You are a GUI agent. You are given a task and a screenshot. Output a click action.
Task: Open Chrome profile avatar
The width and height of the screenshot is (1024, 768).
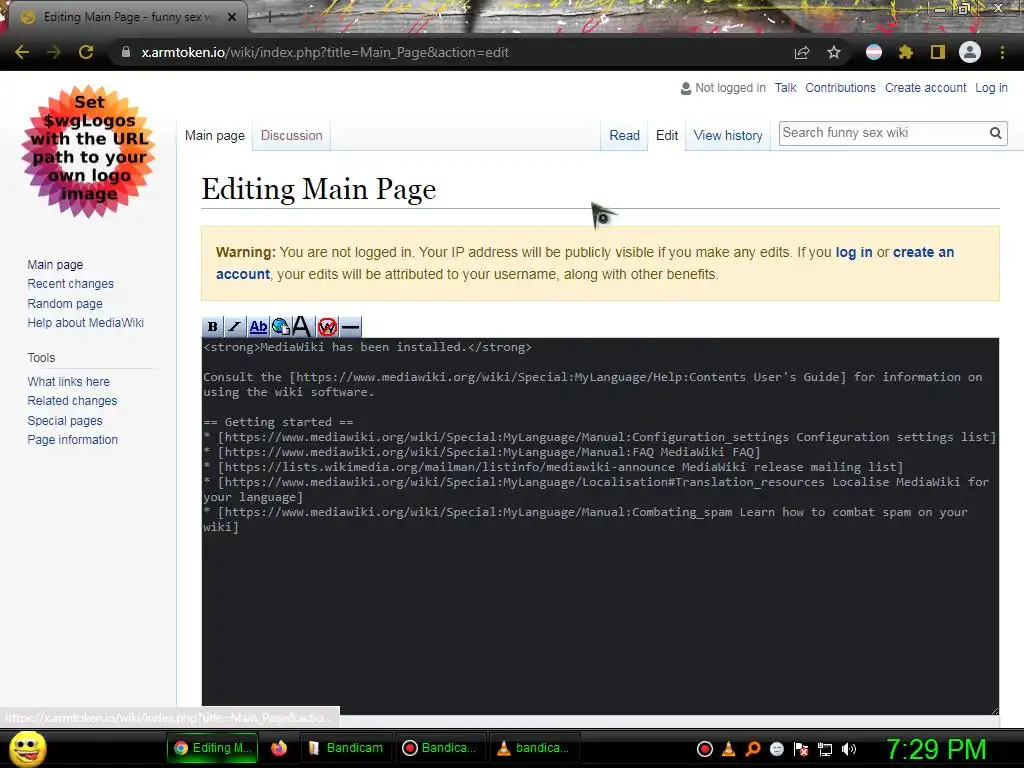(x=970, y=52)
